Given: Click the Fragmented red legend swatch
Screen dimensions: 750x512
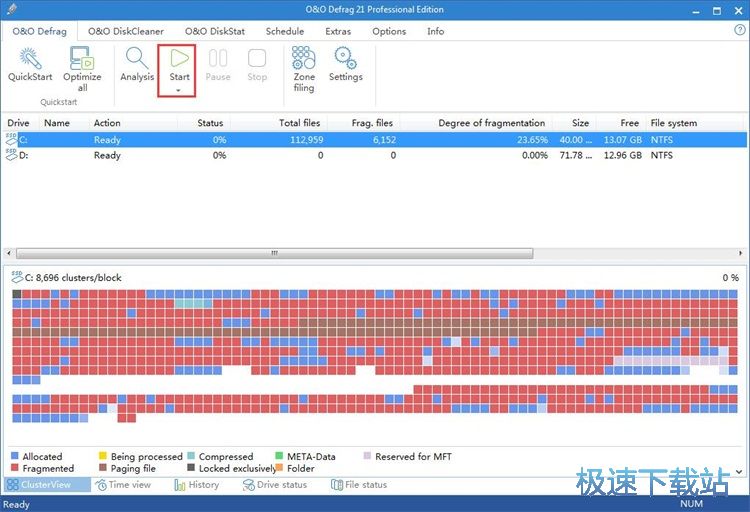Looking at the screenshot, I should (x=15, y=467).
